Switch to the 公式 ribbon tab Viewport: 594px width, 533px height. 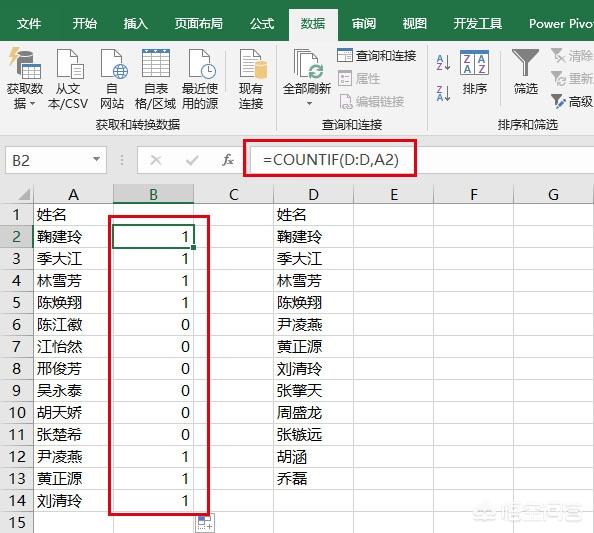click(262, 23)
